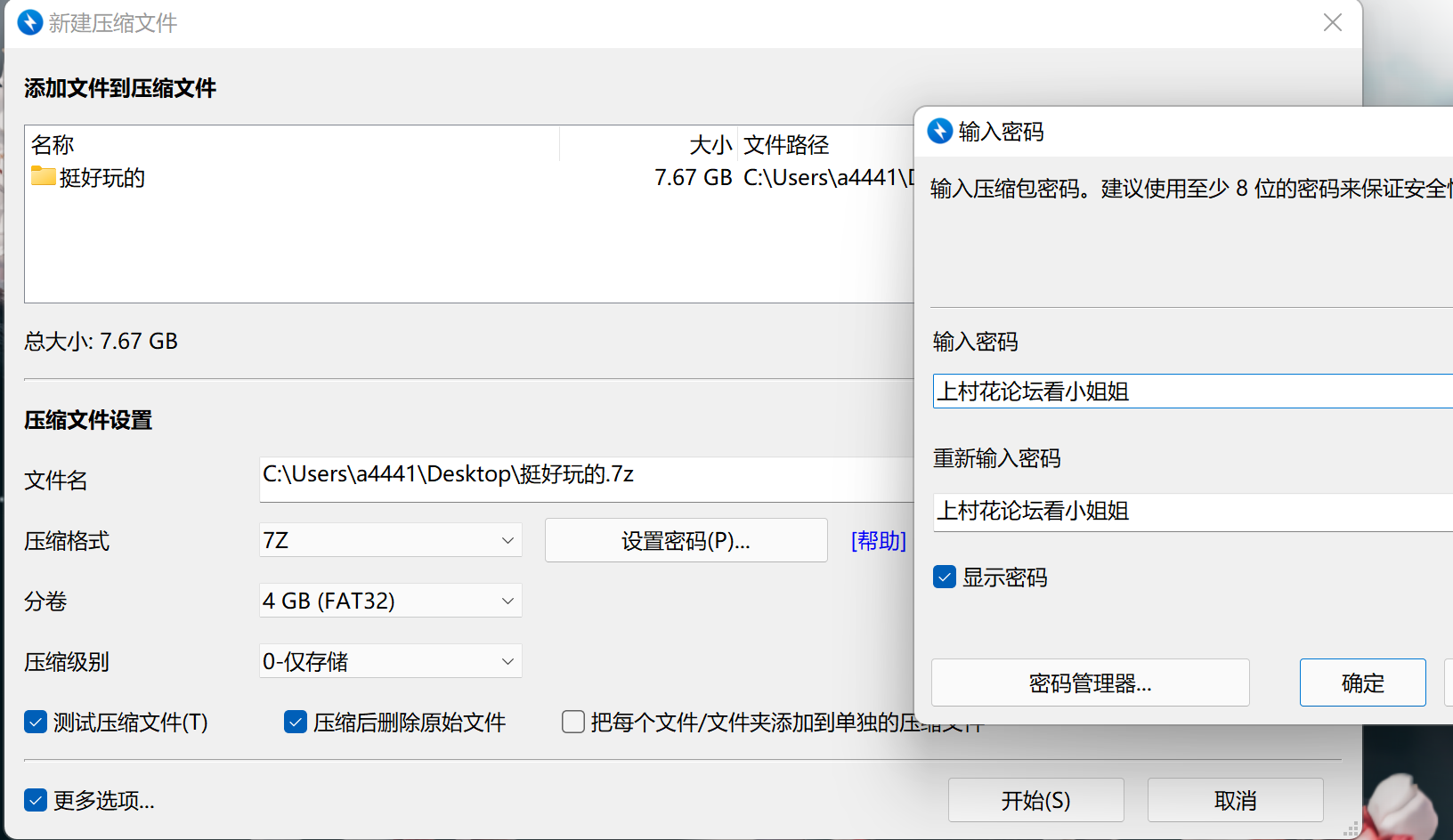Select the 7.67 GB size cell
Screen dimensions: 1453x840
(694, 177)
